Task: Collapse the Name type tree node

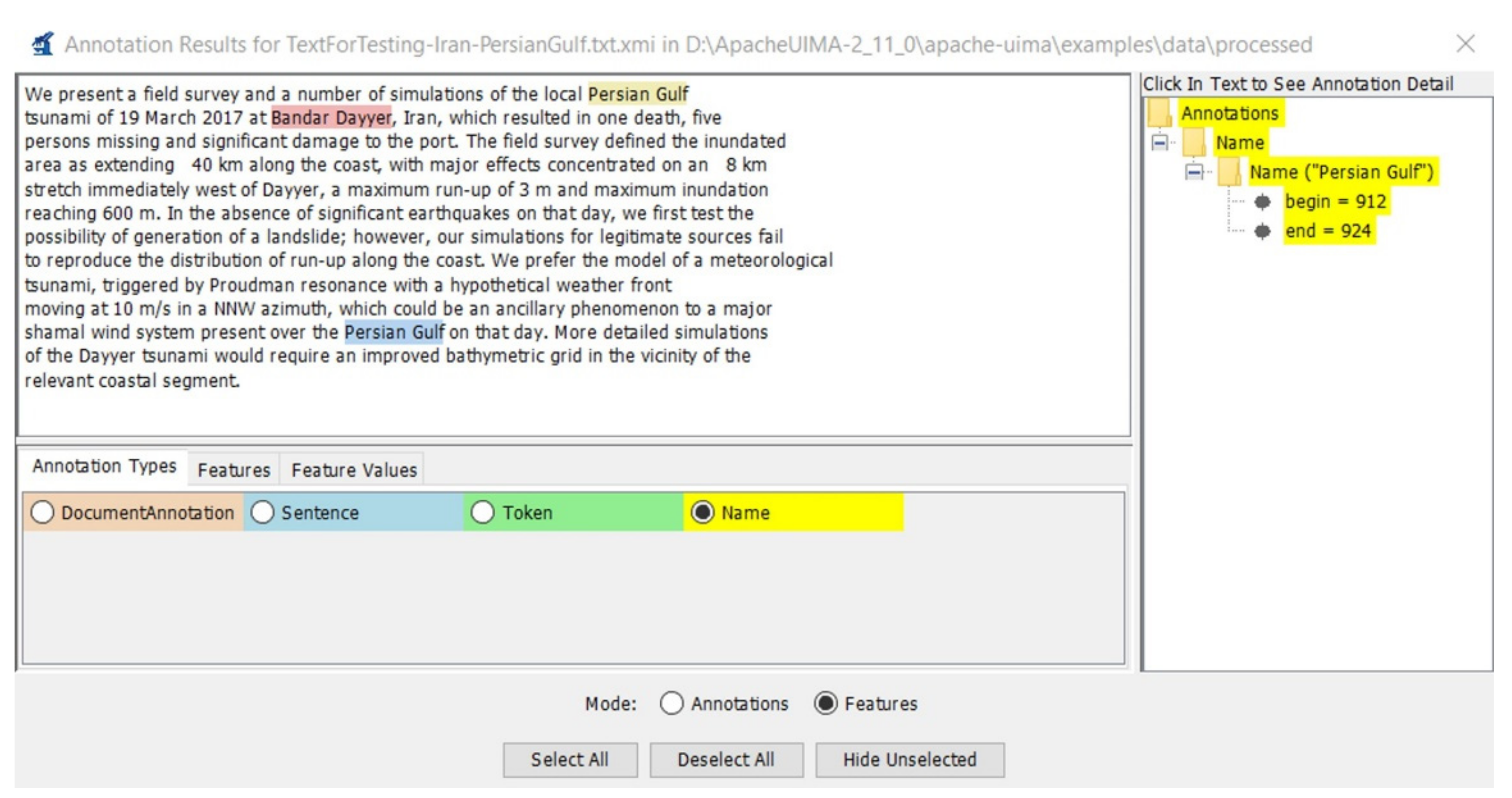Action: [1159, 143]
